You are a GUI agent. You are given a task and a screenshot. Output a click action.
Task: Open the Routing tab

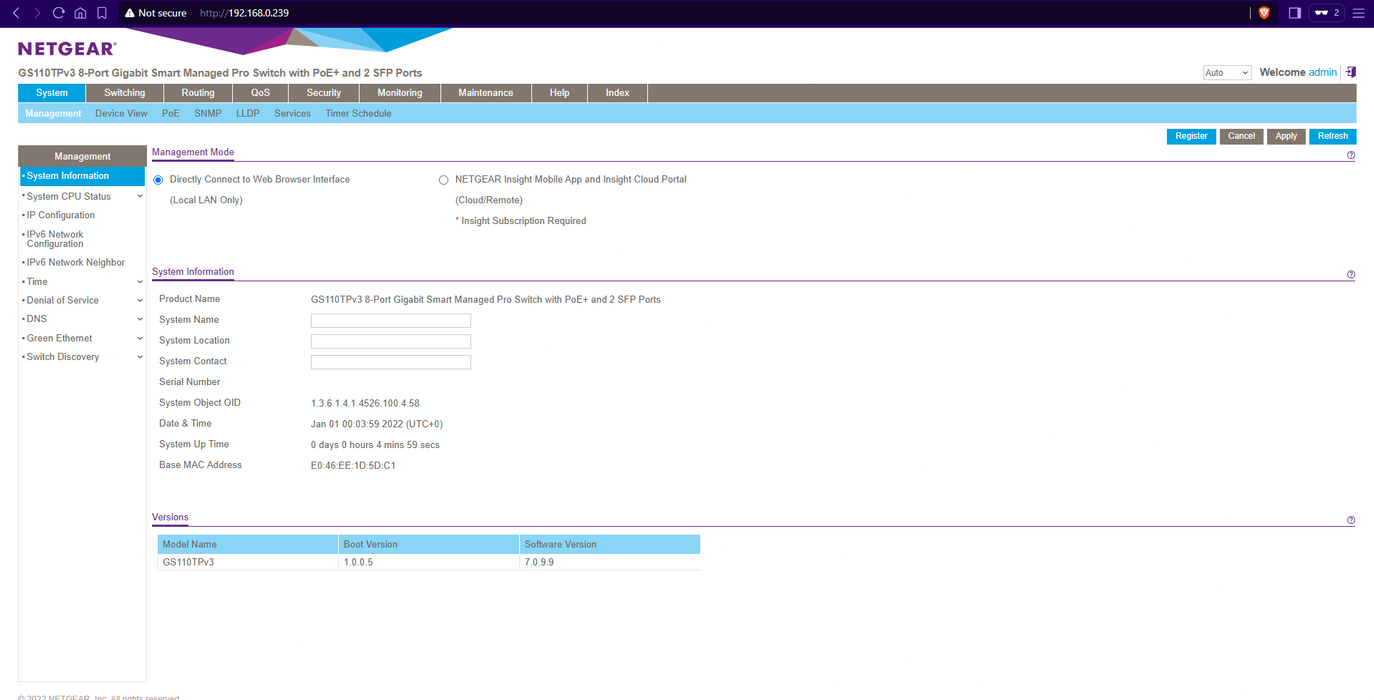tap(198, 93)
